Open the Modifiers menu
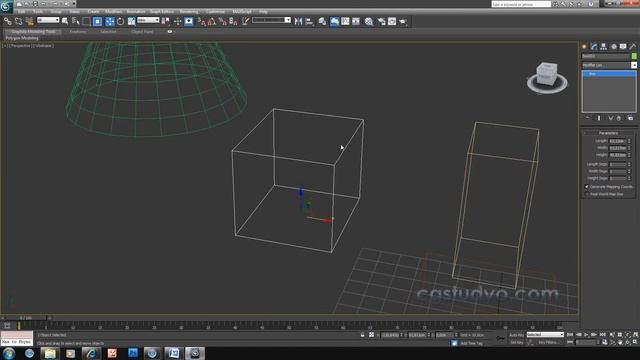640x360 pixels. click(x=113, y=11)
